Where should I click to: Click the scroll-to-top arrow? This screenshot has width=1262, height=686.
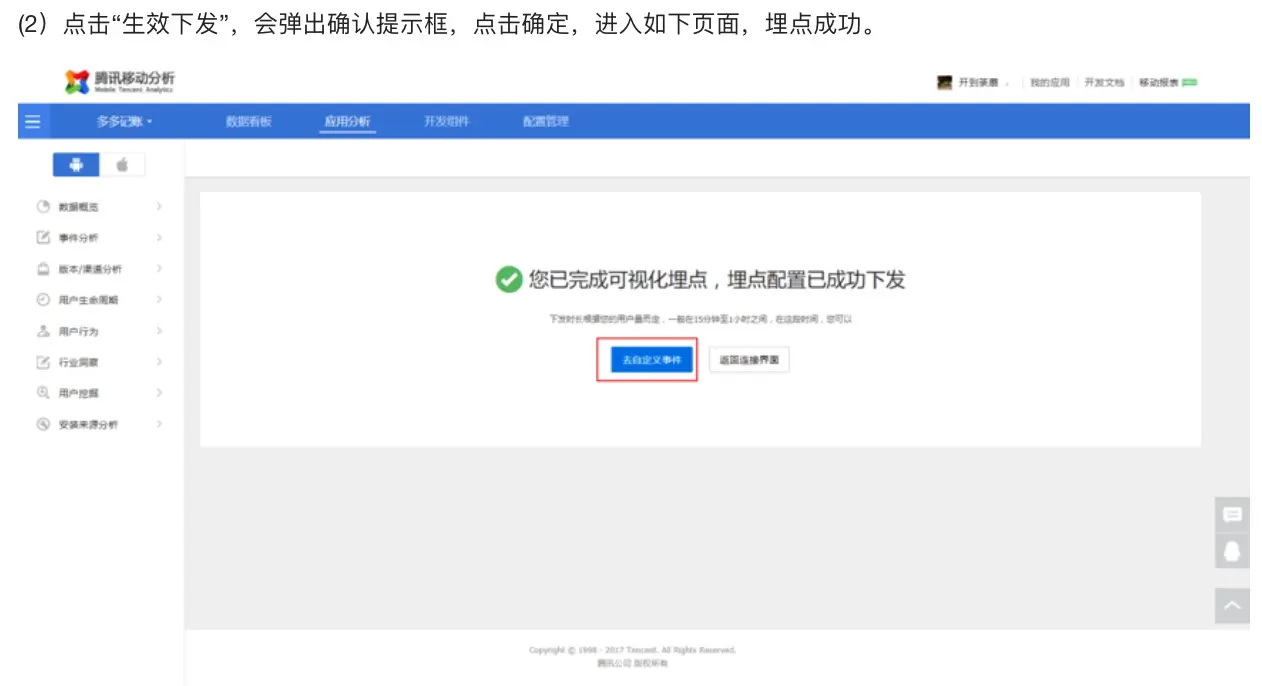1233,604
